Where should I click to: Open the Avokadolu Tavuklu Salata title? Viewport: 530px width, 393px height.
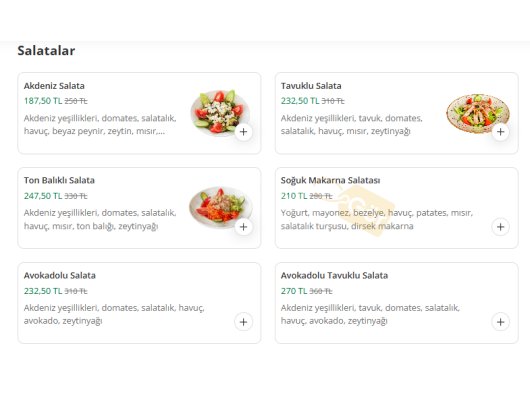click(334, 276)
